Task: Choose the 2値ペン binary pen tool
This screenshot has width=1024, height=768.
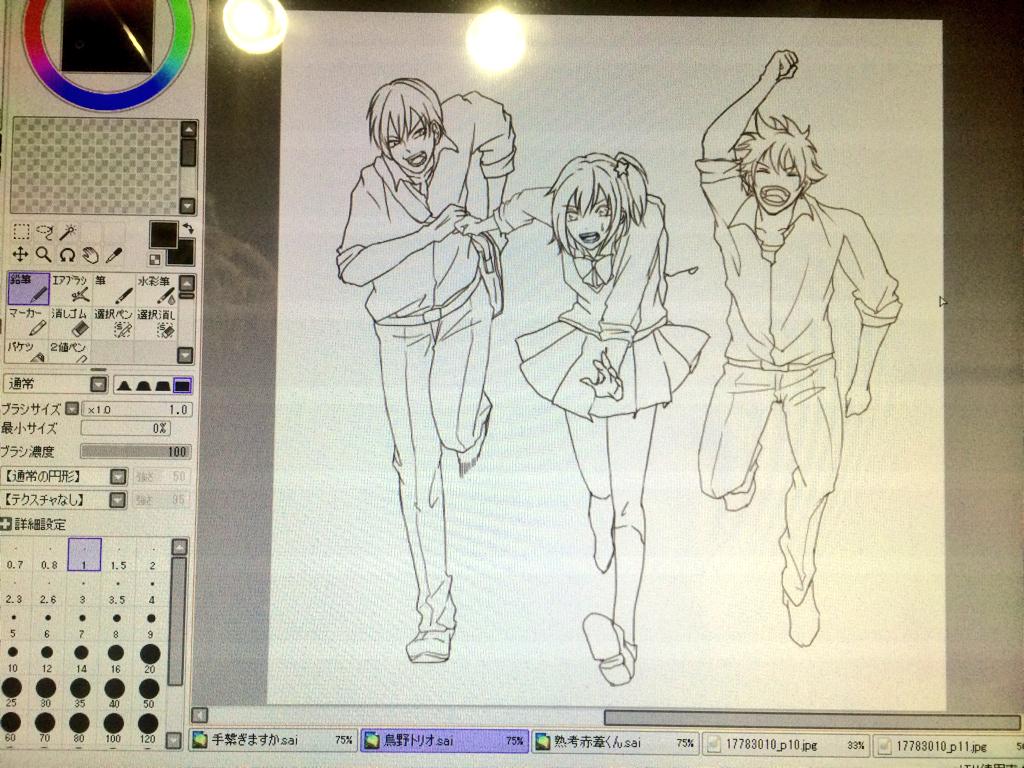Action: pyautogui.click(x=69, y=351)
